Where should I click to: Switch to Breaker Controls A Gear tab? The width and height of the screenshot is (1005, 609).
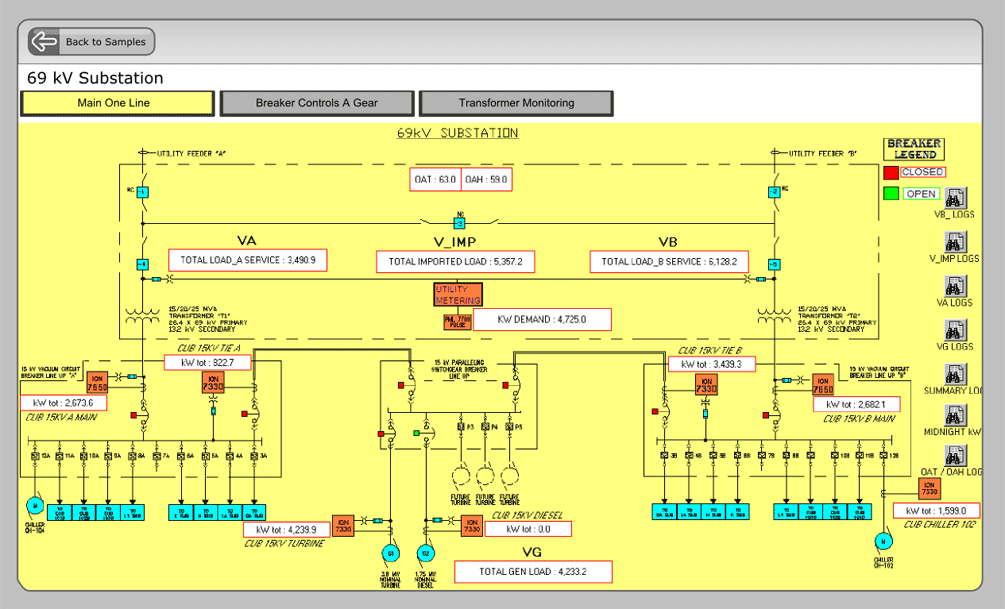[x=317, y=103]
